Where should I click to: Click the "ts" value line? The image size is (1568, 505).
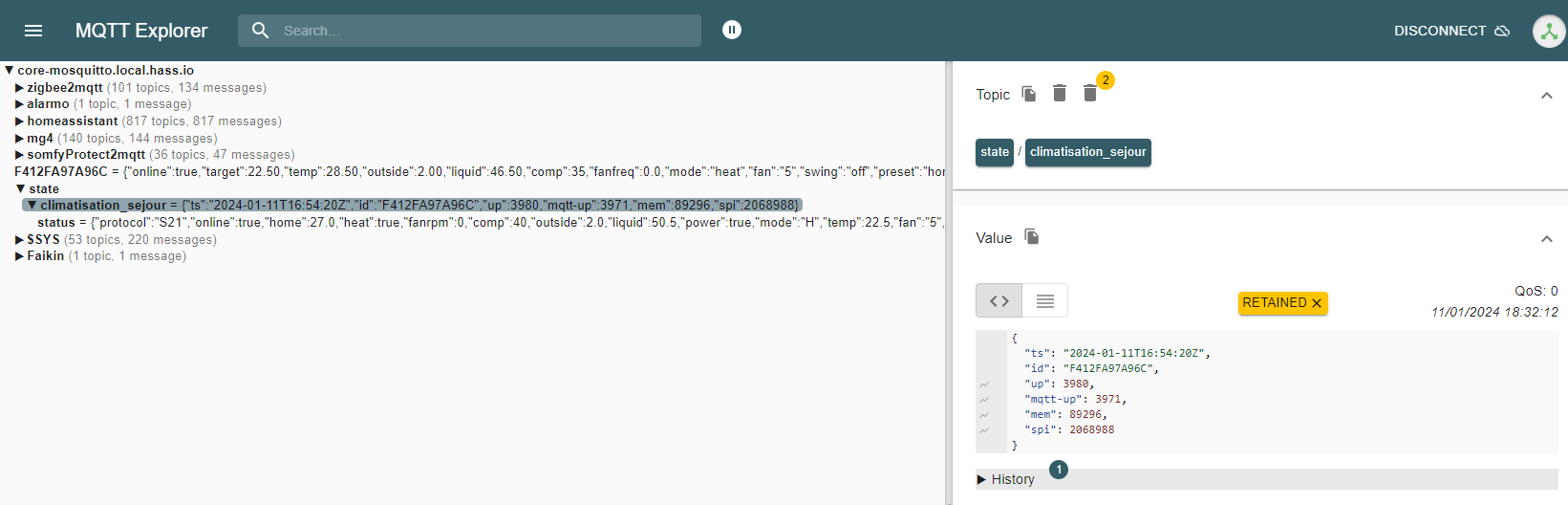click(1117, 354)
